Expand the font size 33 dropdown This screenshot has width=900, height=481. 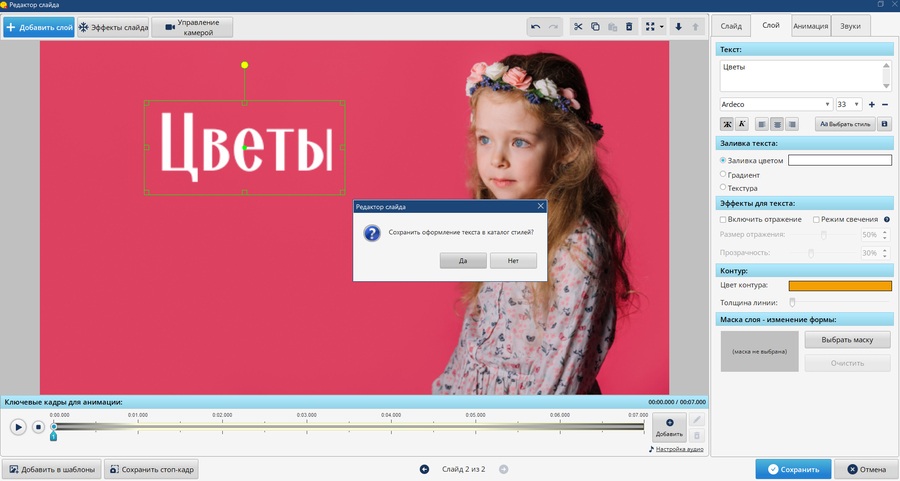(x=857, y=104)
